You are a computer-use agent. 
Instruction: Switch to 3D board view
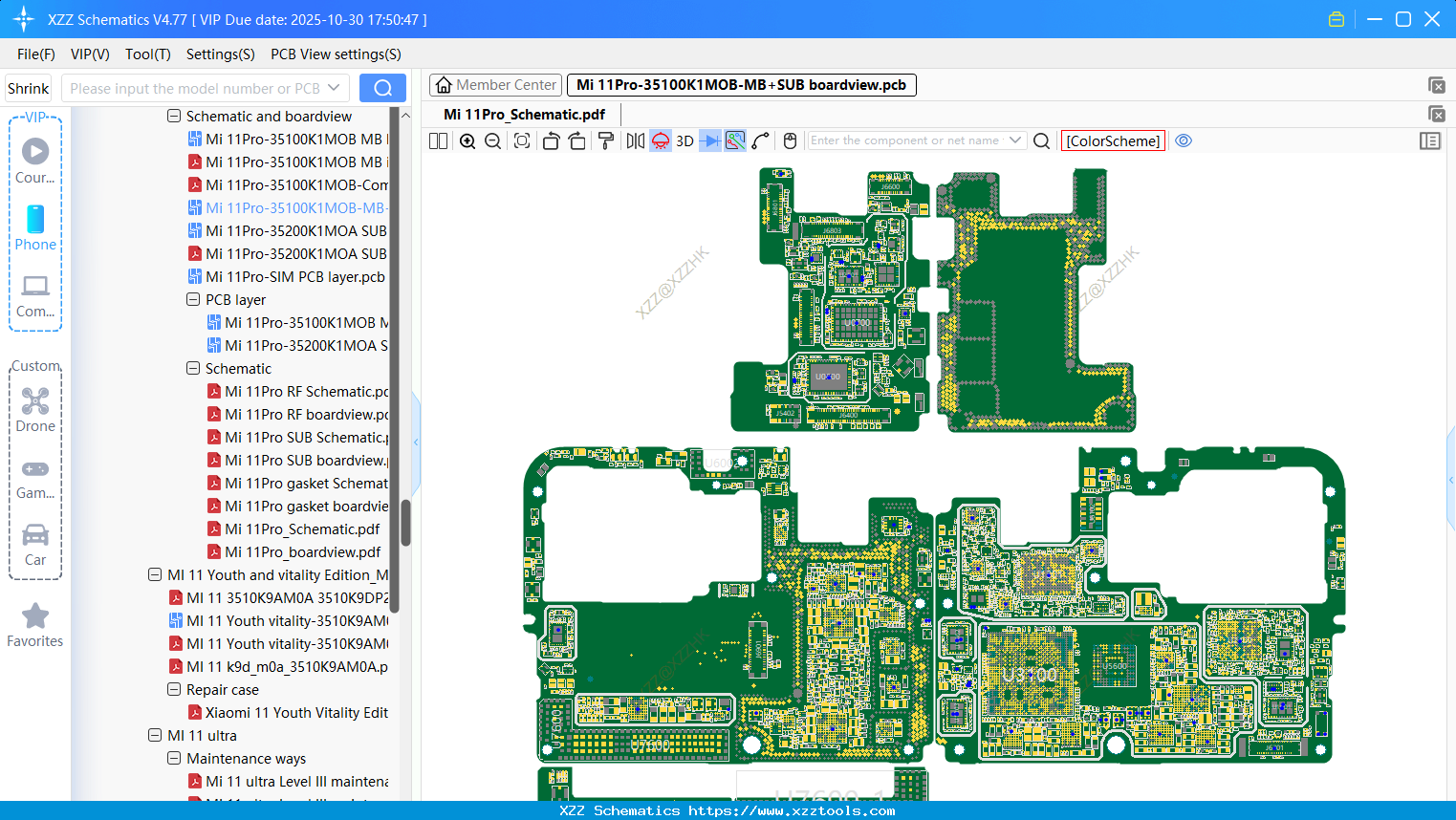(685, 140)
